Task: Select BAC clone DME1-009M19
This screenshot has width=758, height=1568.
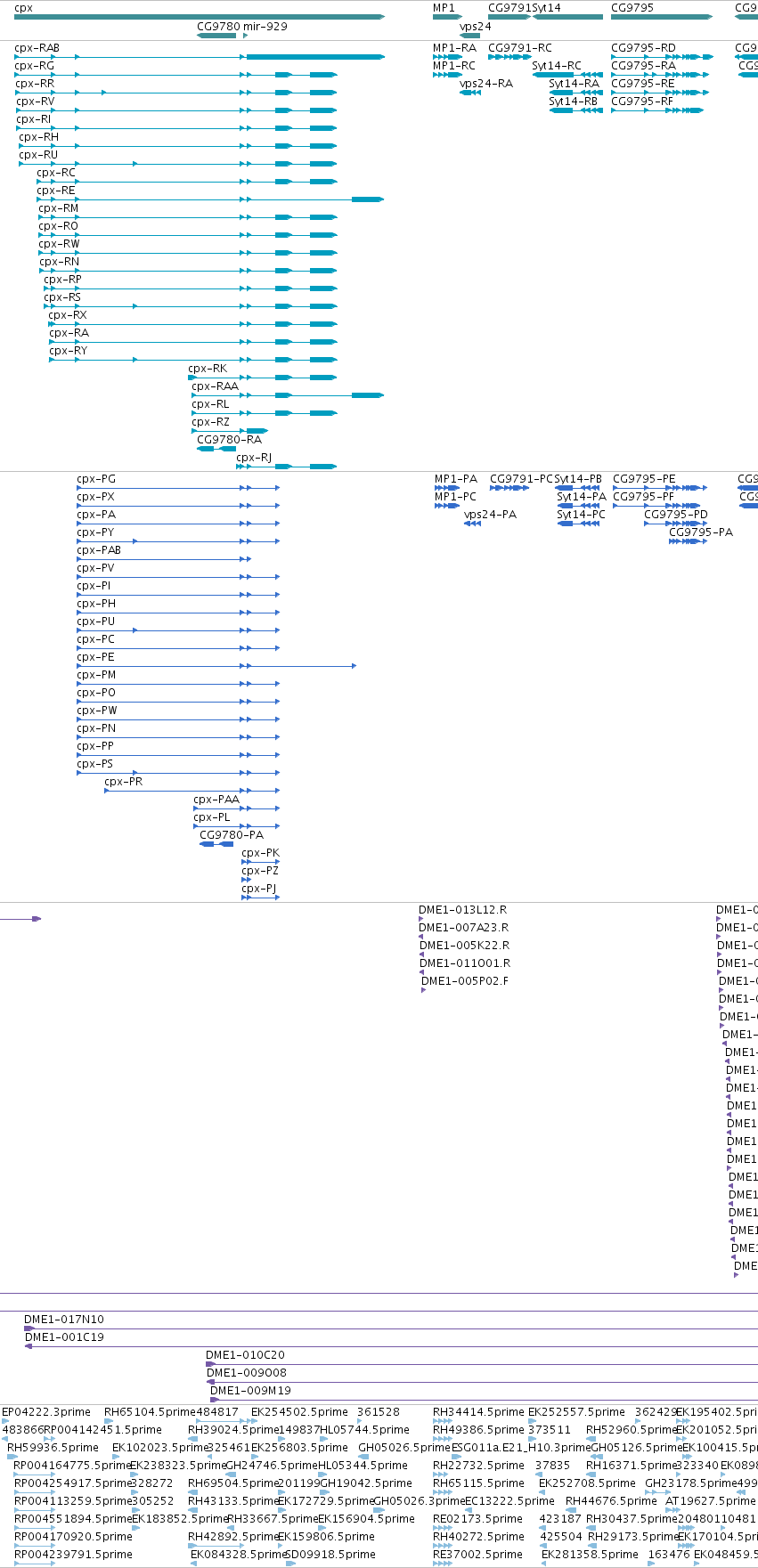Action: coord(250,1391)
